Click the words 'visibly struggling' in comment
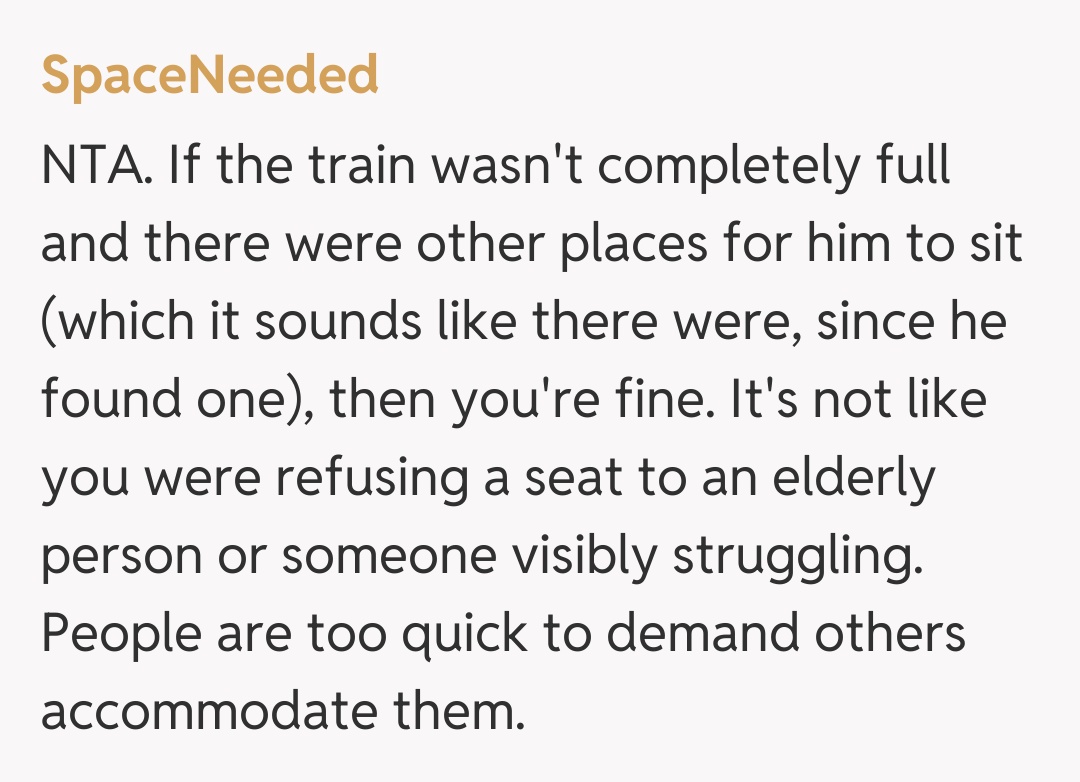1080x782 pixels. (746, 556)
